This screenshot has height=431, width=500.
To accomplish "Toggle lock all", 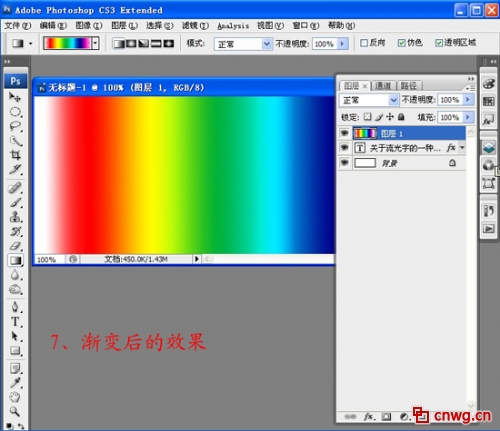I will [401, 117].
